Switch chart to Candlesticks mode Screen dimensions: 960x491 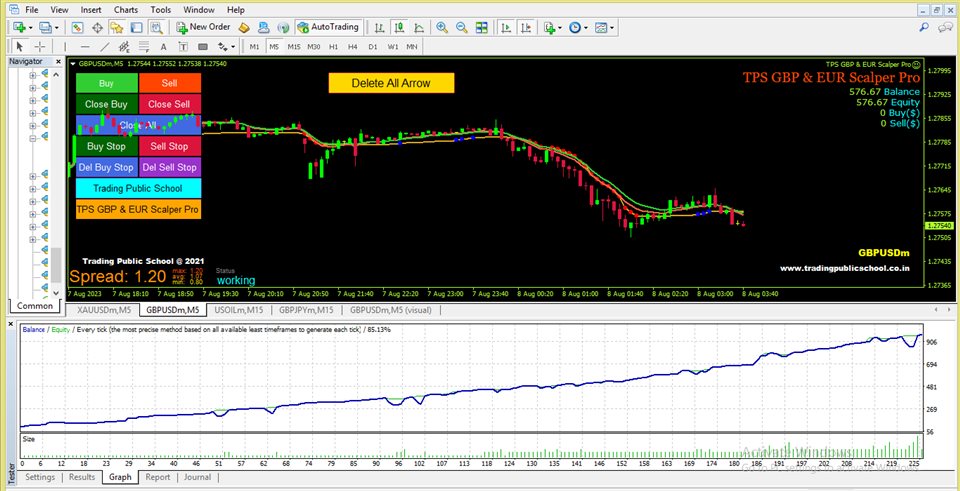tap(399, 27)
